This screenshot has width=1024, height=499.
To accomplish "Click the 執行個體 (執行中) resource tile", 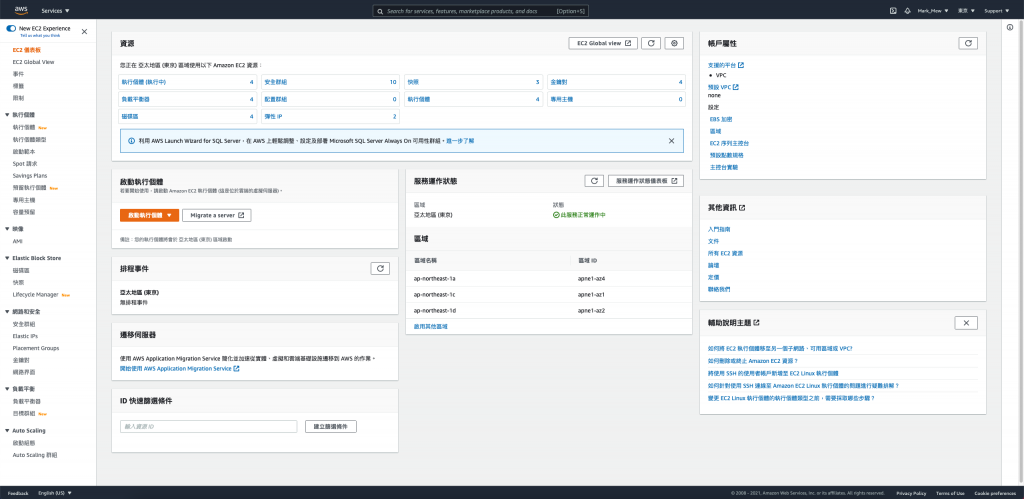I will 187,82.
